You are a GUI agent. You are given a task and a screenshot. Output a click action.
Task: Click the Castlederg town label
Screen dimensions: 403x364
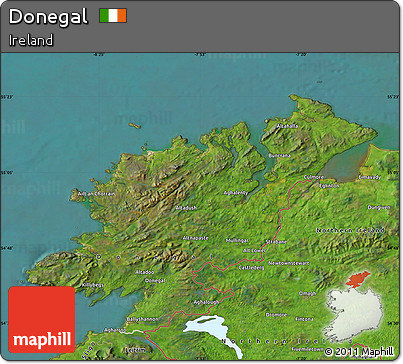click(x=251, y=268)
